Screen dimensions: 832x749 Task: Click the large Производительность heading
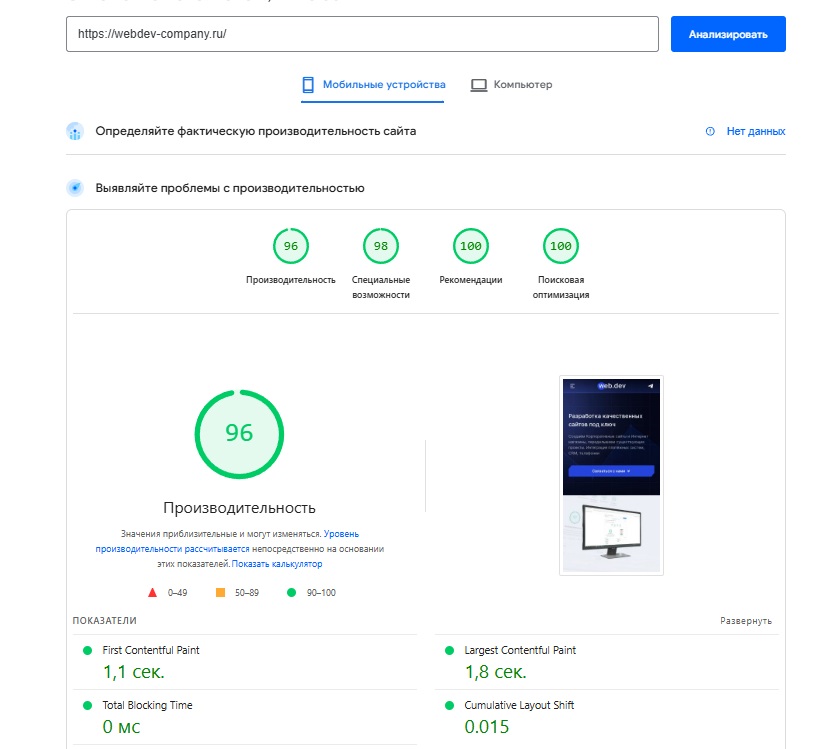click(239, 508)
